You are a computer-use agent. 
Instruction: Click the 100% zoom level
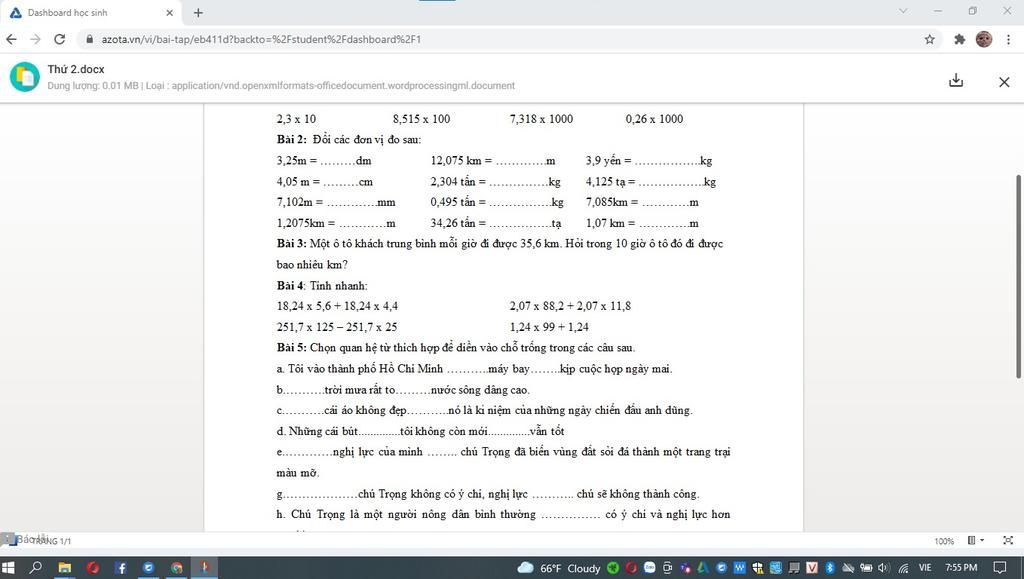[944, 541]
